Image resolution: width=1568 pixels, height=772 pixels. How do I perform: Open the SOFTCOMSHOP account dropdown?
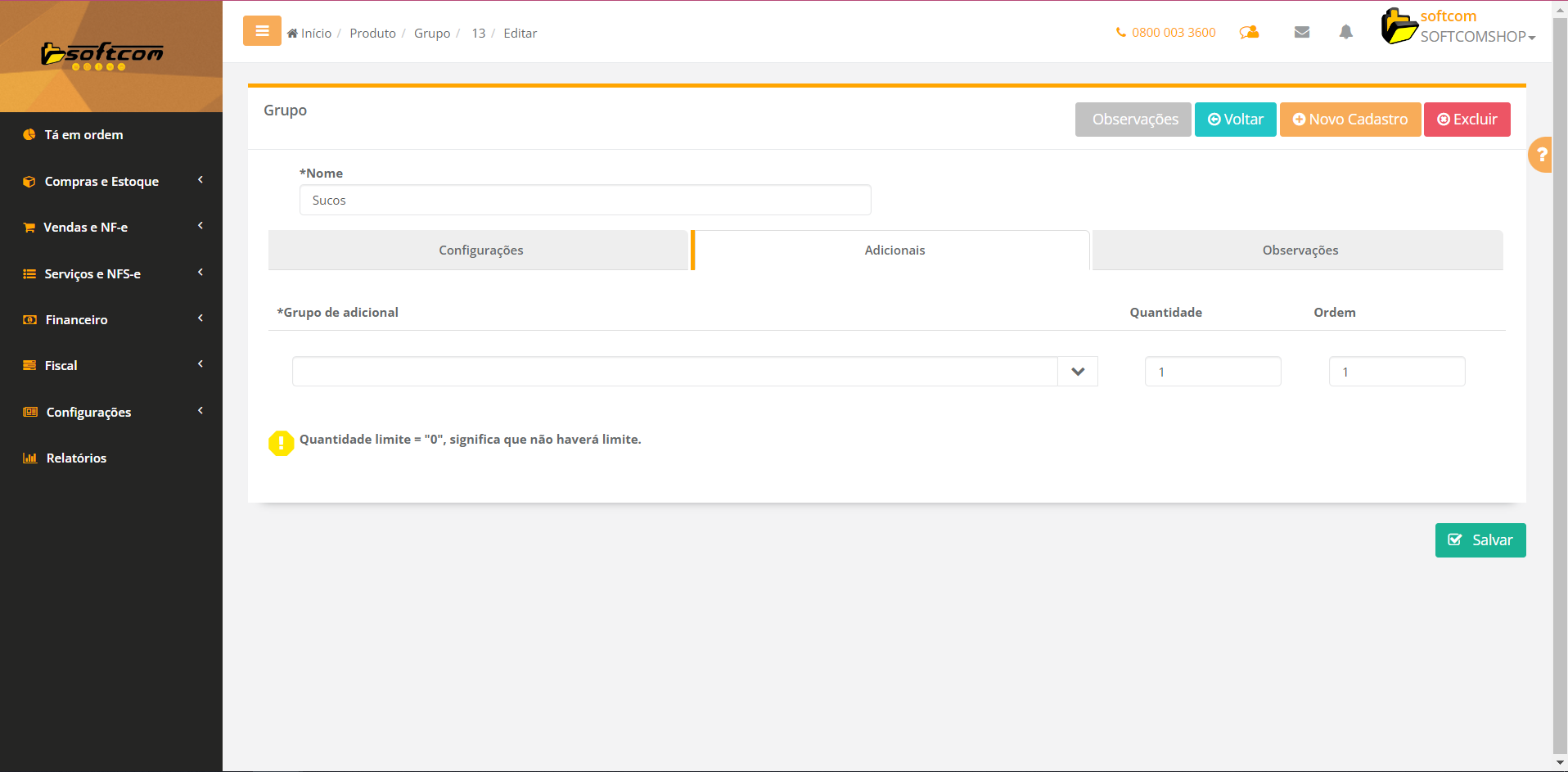point(1477,37)
